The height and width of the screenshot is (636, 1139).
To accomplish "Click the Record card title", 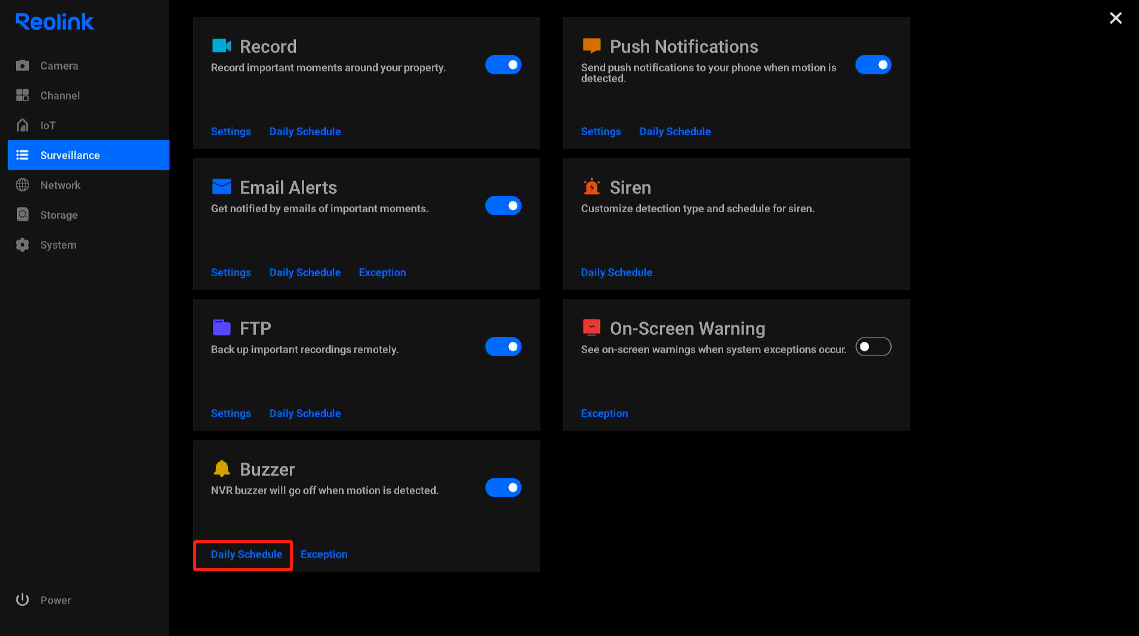I will 268,46.
